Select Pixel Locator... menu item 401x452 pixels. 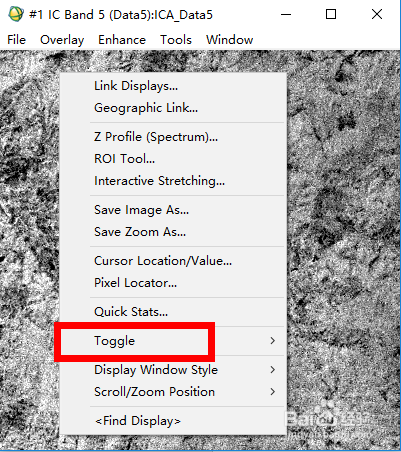point(173,283)
